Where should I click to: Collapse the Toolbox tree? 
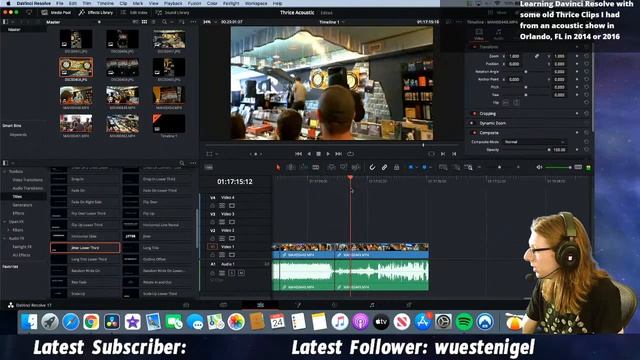4,172
